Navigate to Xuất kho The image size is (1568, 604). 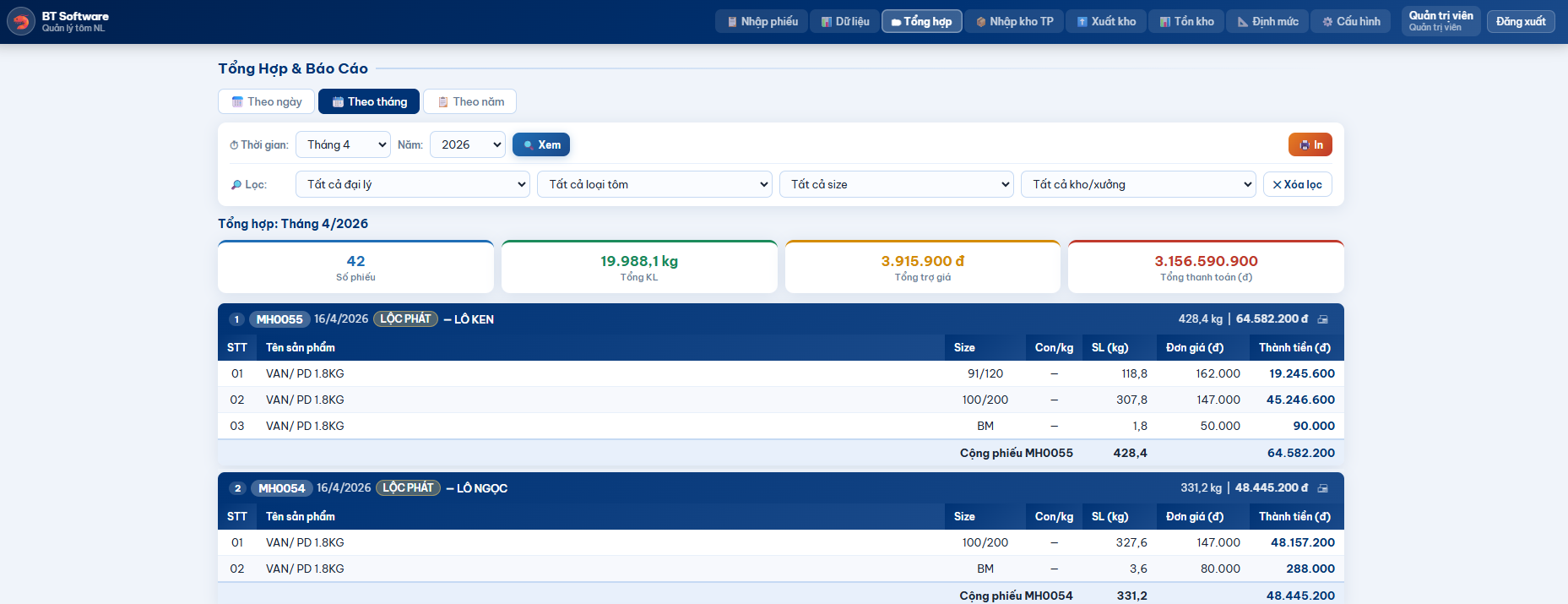coord(1105,21)
